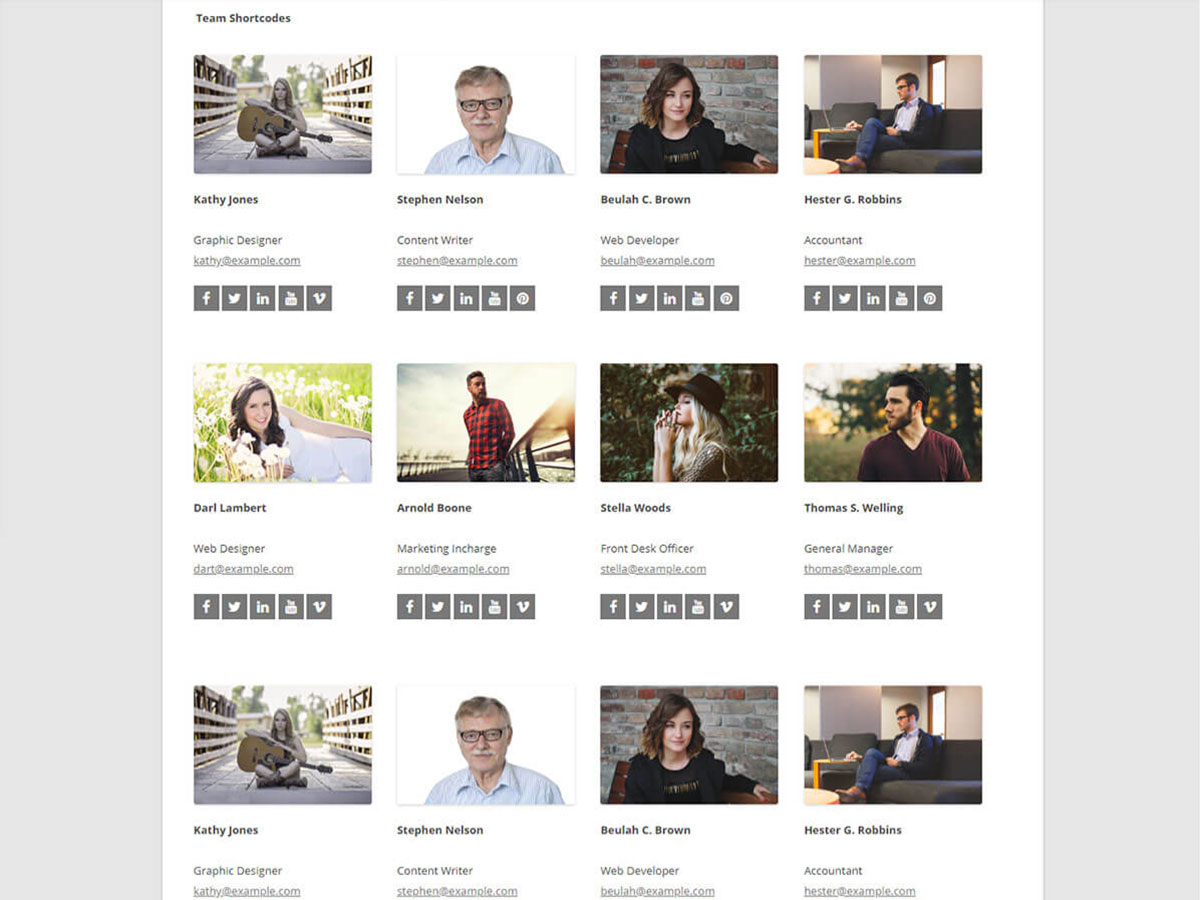Open the arnold@example.com email link
1200x900 pixels.
pyautogui.click(x=453, y=569)
